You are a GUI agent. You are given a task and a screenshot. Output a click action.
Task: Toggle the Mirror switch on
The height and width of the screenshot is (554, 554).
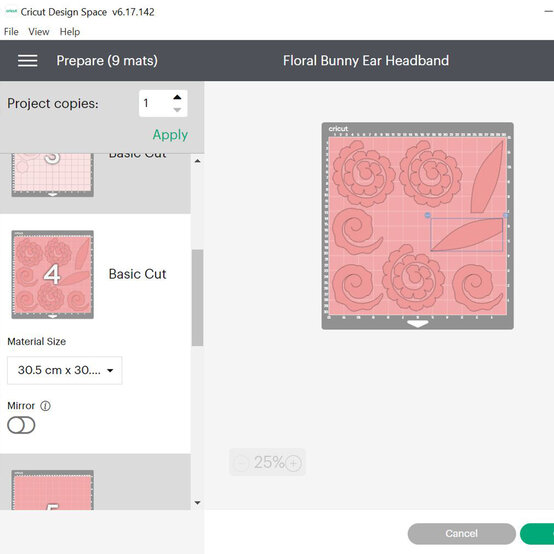point(21,425)
